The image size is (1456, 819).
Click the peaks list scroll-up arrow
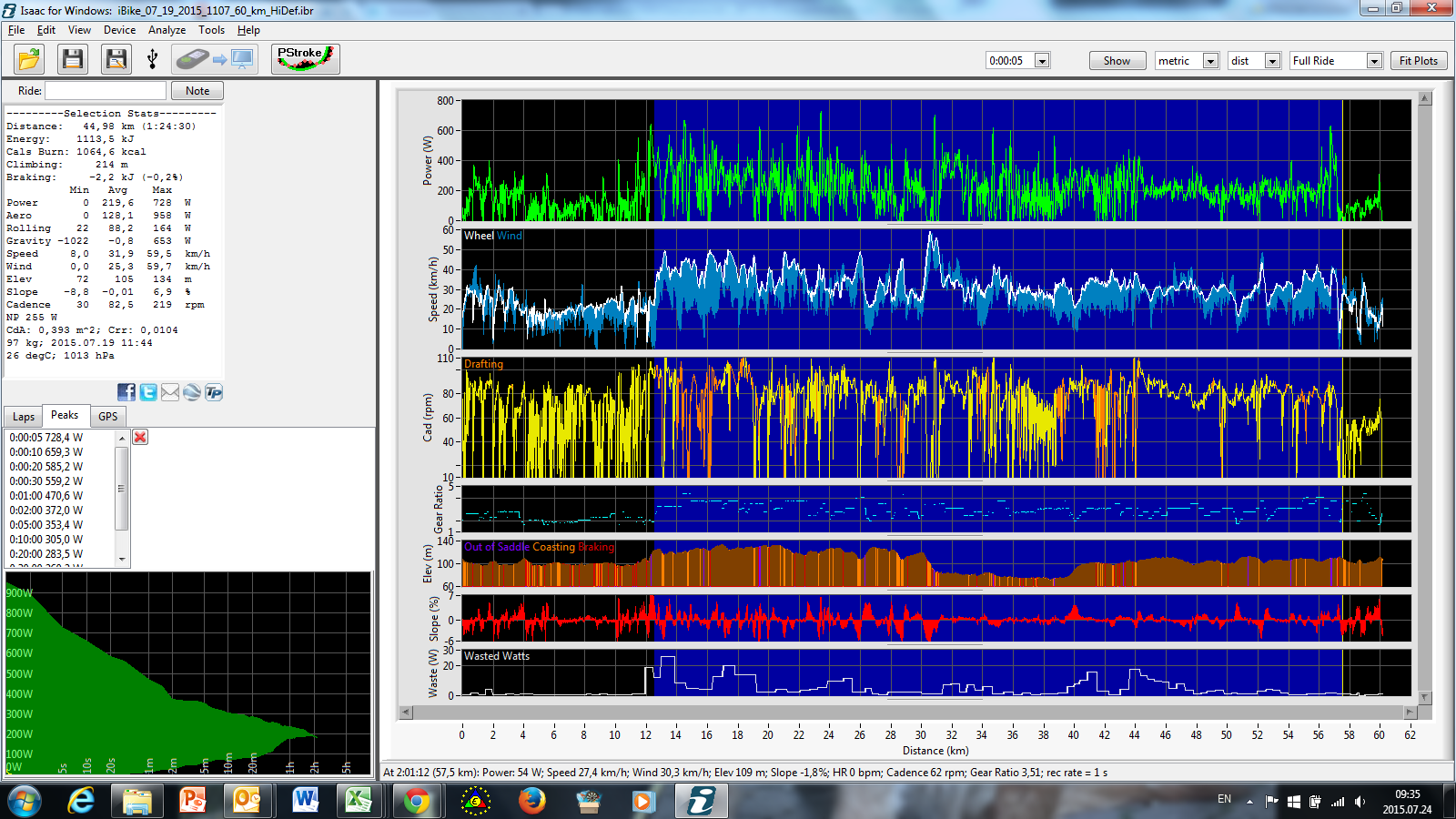pos(122,439)
